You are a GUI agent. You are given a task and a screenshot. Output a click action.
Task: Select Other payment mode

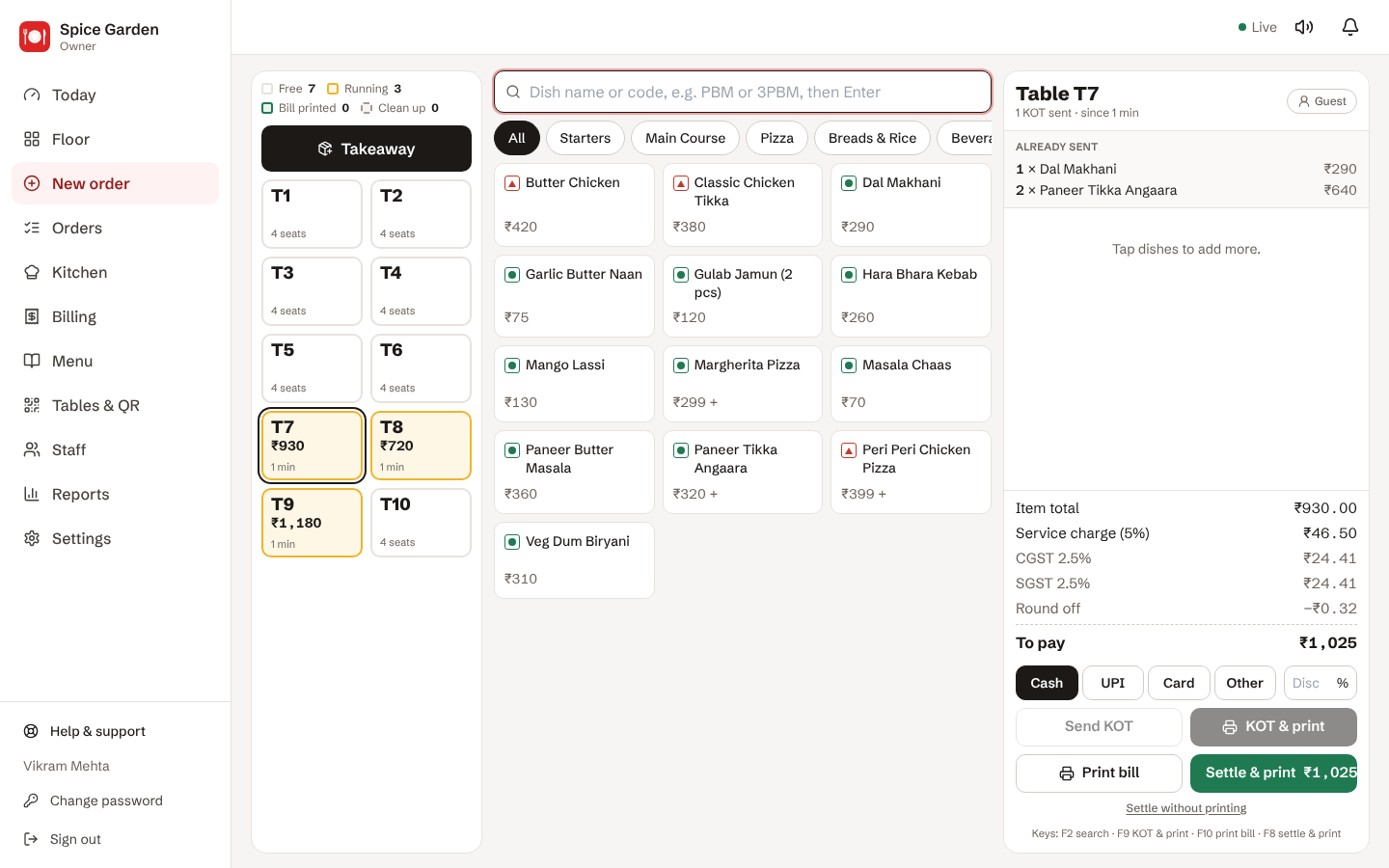[1244, 683]
